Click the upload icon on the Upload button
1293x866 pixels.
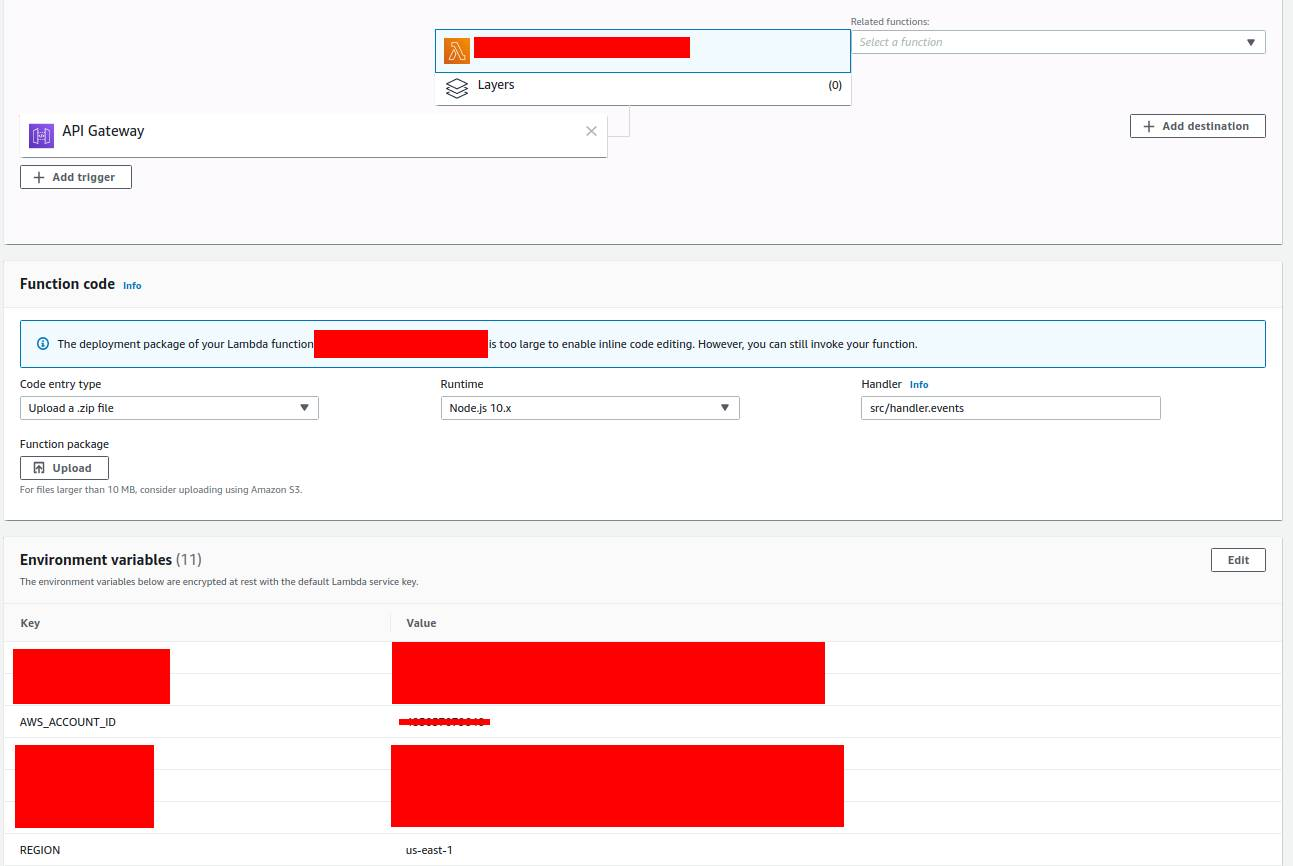click(39, 468)
